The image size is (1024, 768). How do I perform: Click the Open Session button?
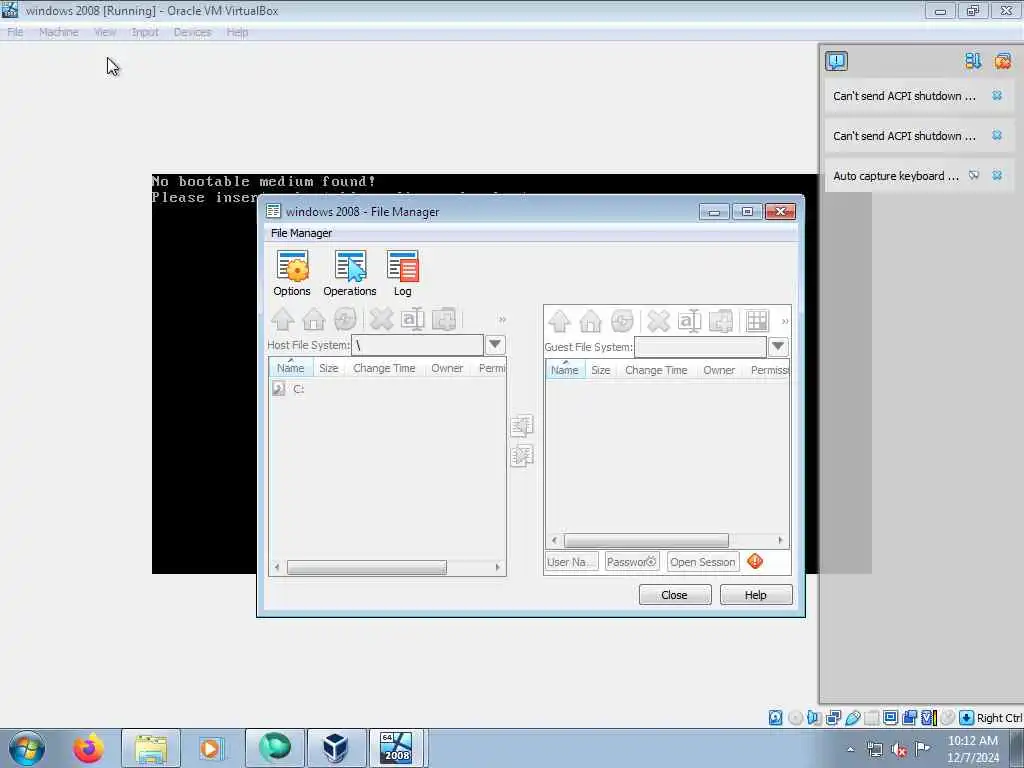[x=703, y=562]
